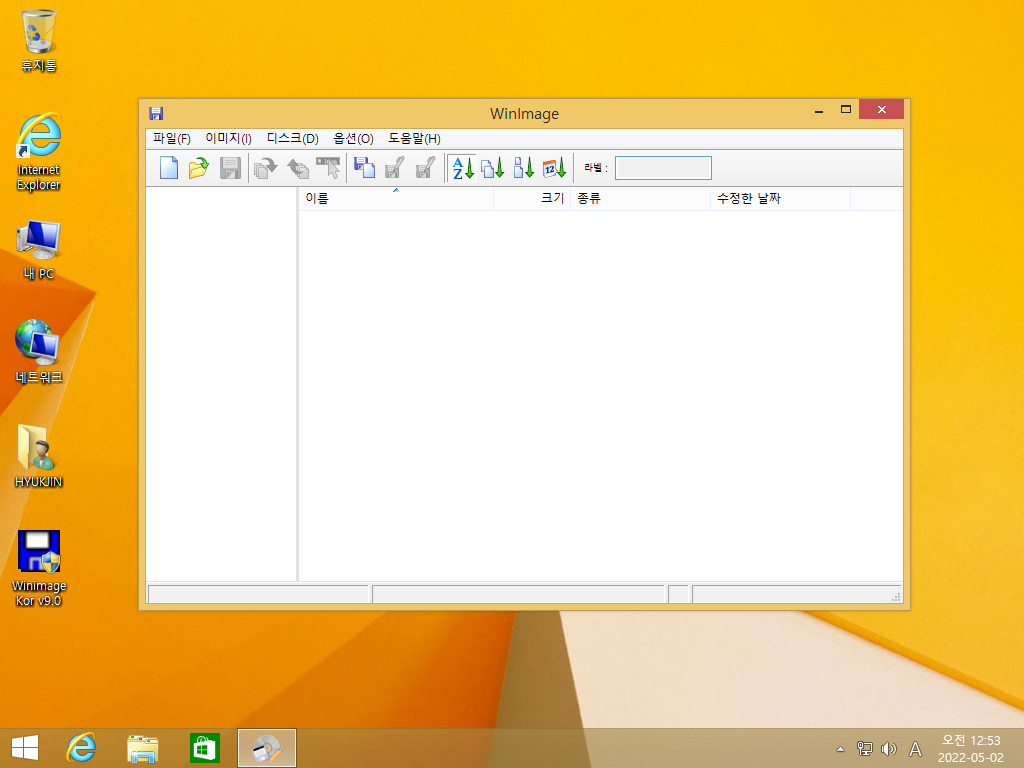The image size is (1024, 768).
Task: Open the volume speaker tray icon
Action: [889, 749]
